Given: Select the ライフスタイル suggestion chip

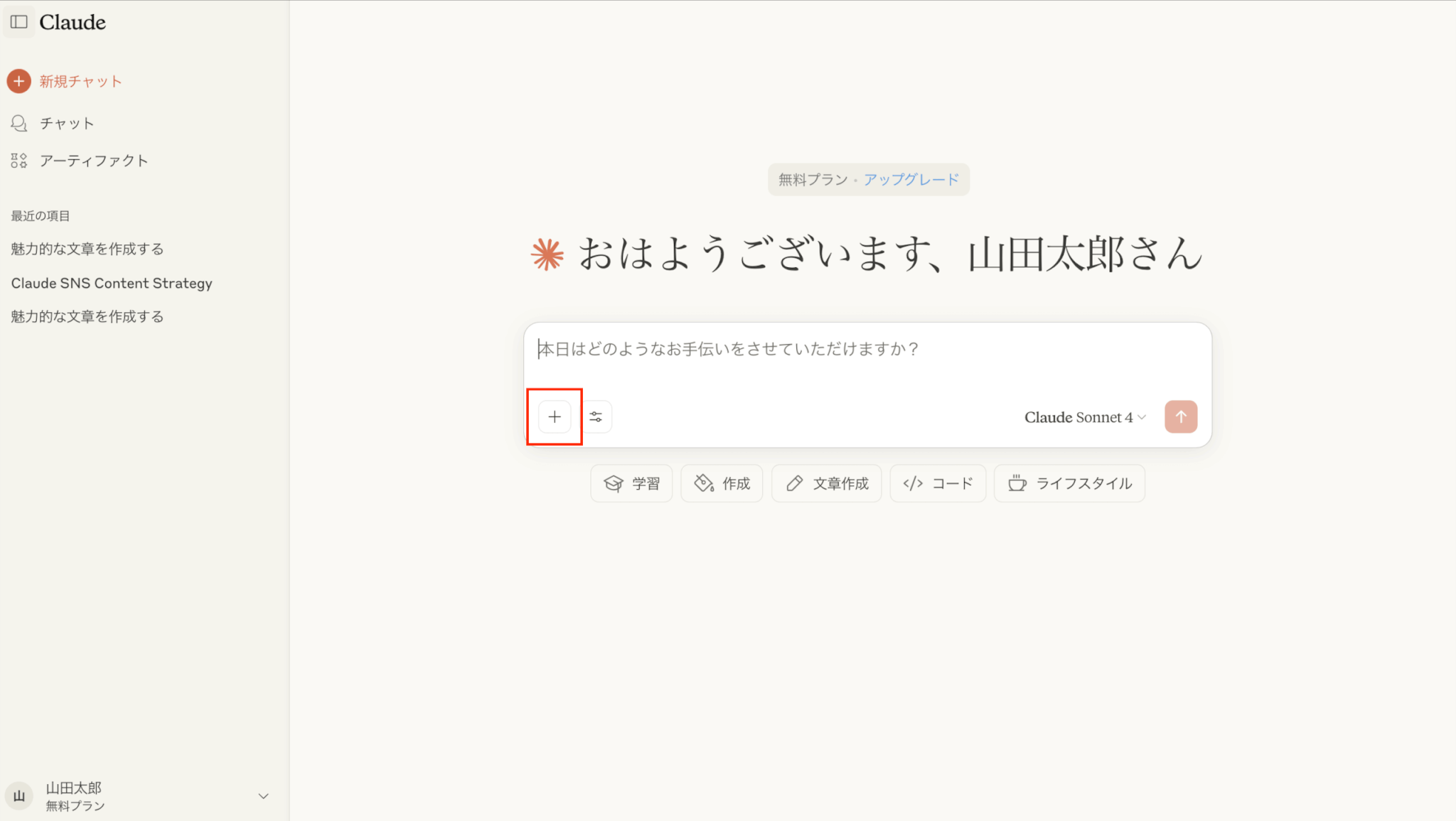Looking at the screenshot, I should click(x=1069, y=483).
